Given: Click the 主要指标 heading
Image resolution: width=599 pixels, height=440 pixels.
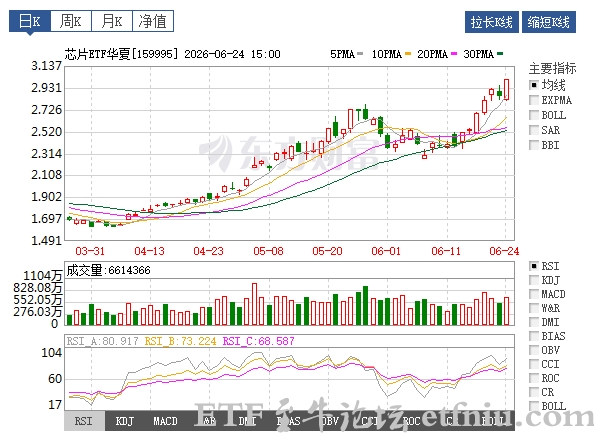Looking at the screenshot, I should [x=552, y=68].
